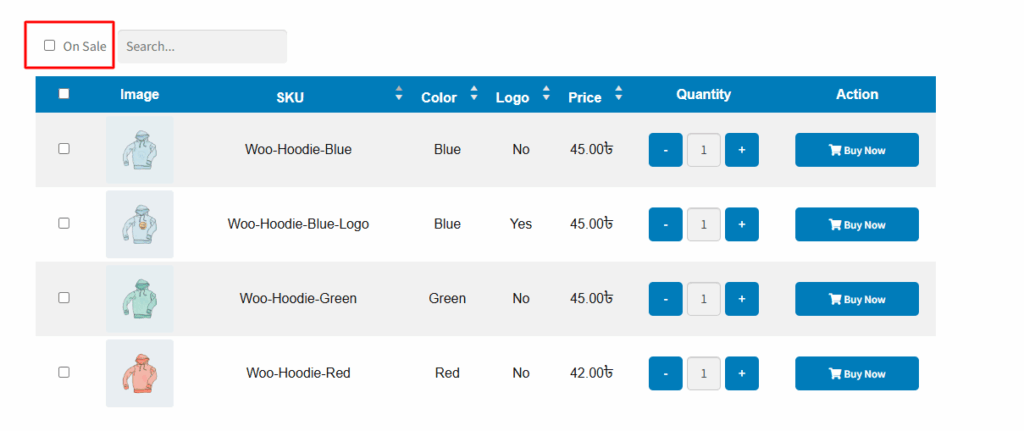Toggle select-all checkbox in table header
This screenshot has width=1024, height=431.
pyautogui.click(x=63, y=94)
